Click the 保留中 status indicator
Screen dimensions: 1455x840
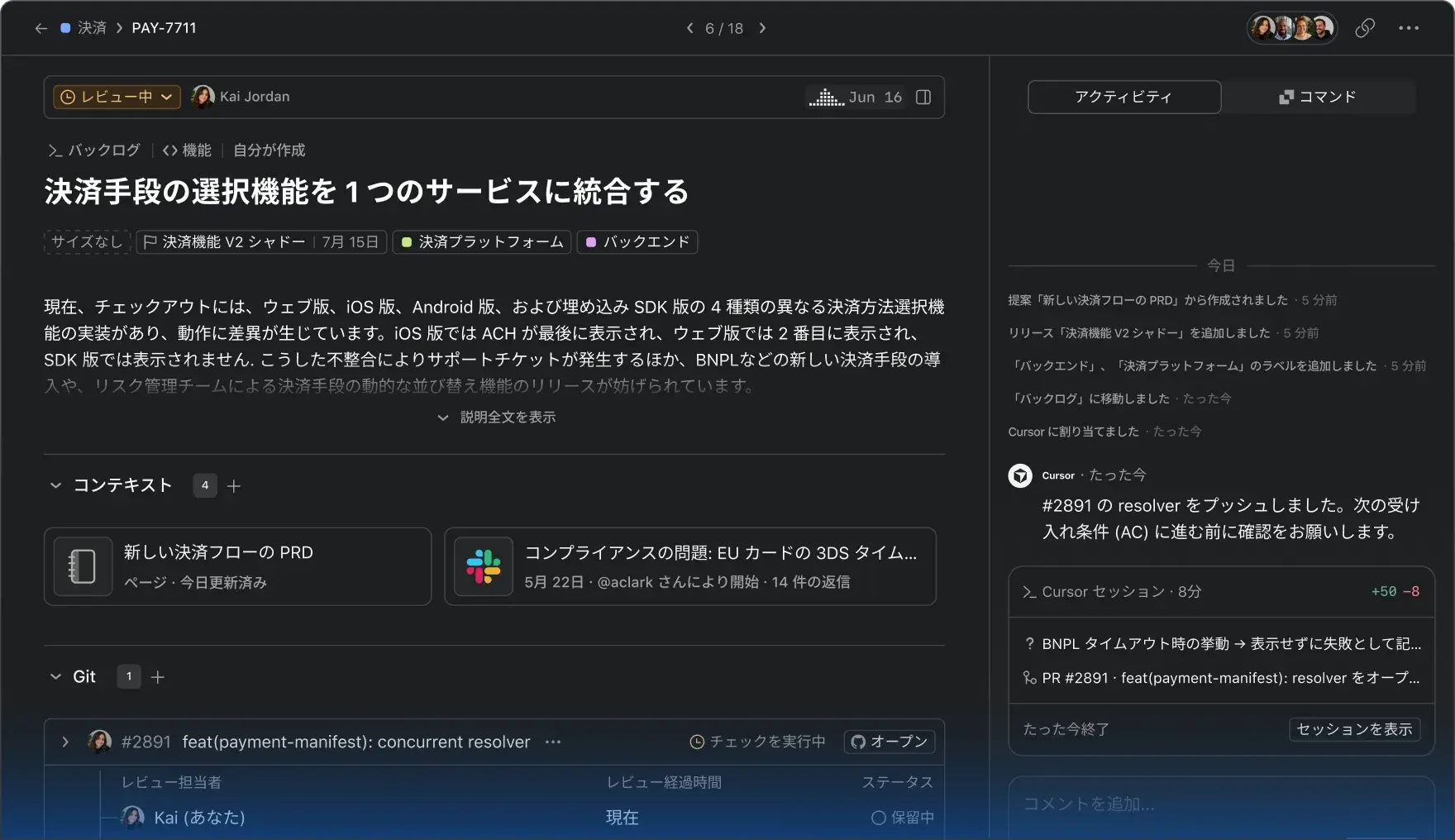[902, 818]
